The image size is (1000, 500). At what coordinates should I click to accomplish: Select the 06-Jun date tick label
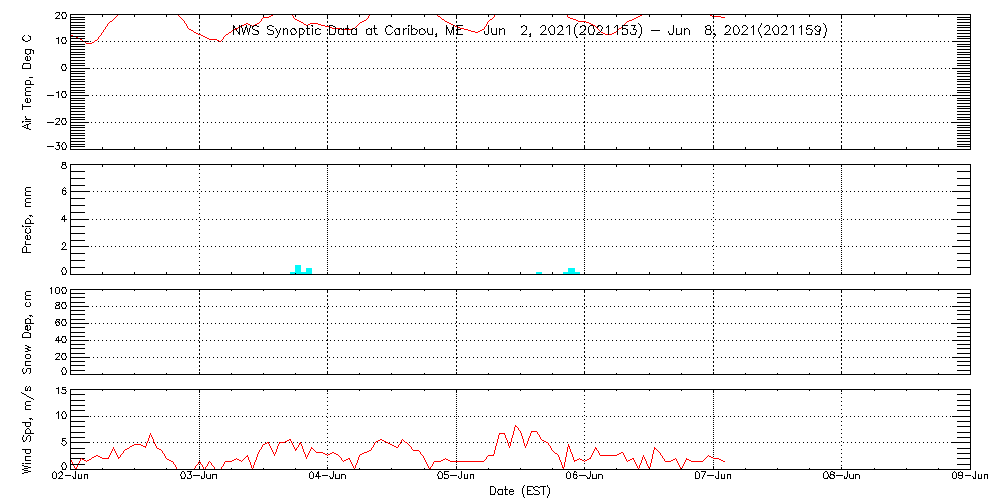585,477
